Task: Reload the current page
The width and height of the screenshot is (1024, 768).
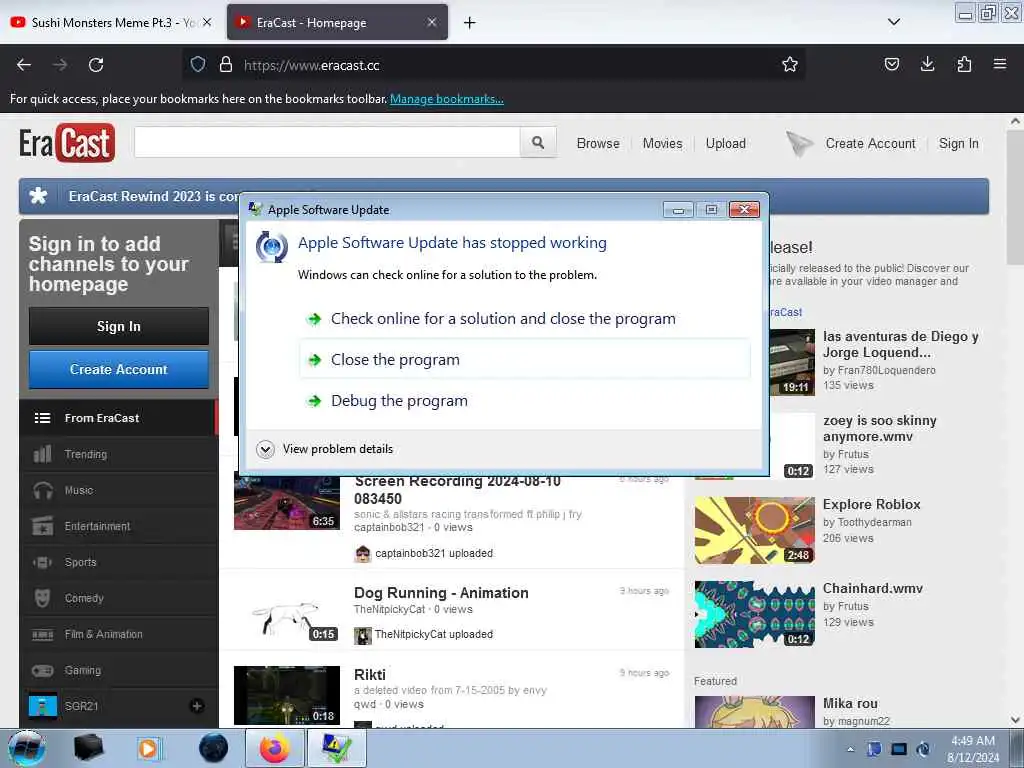Action: tap(96, 65)
